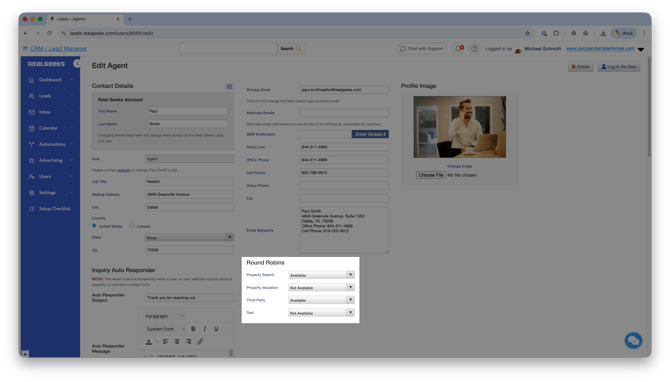
Task: Open the State dropdown
Action: (x=189, y=238)
